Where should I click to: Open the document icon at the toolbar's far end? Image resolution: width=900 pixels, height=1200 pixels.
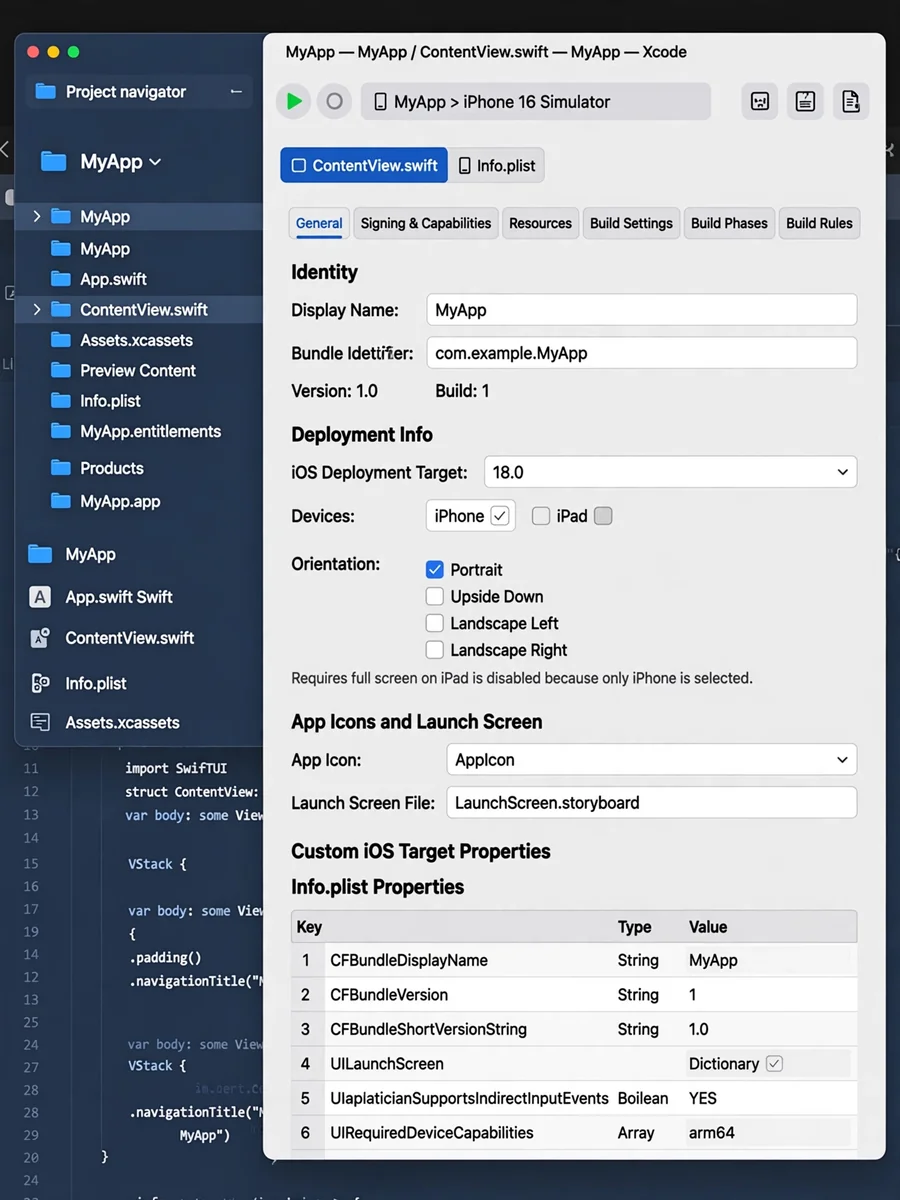click(x=851, y=101)
